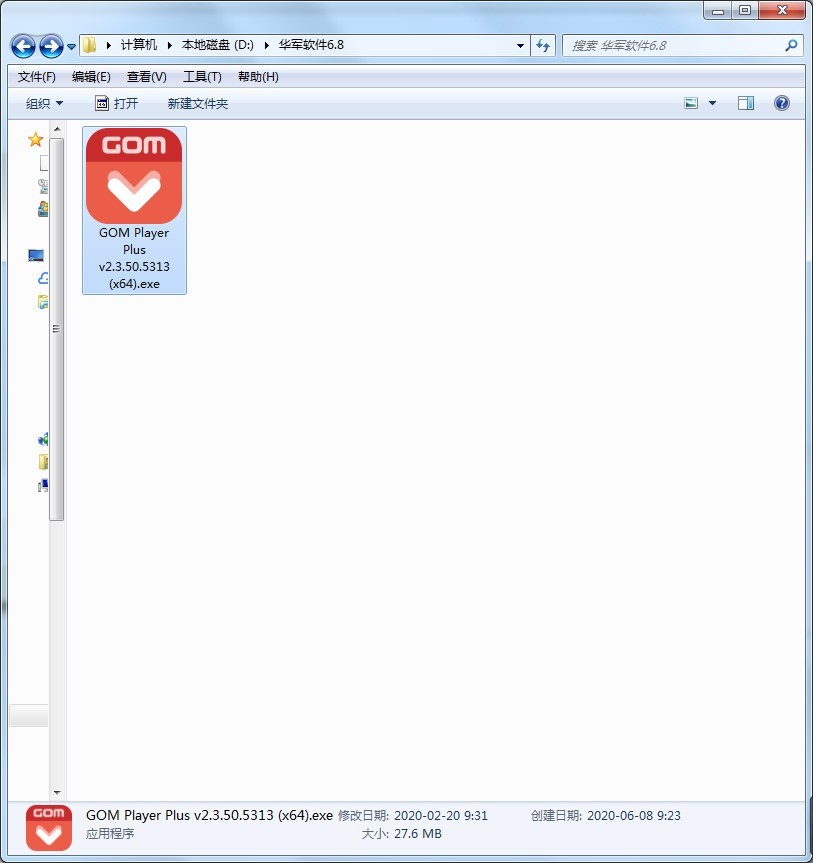Open the 帮助(H) menu
Viewport: 813px width, 863px height.
(x=258, y=77)
